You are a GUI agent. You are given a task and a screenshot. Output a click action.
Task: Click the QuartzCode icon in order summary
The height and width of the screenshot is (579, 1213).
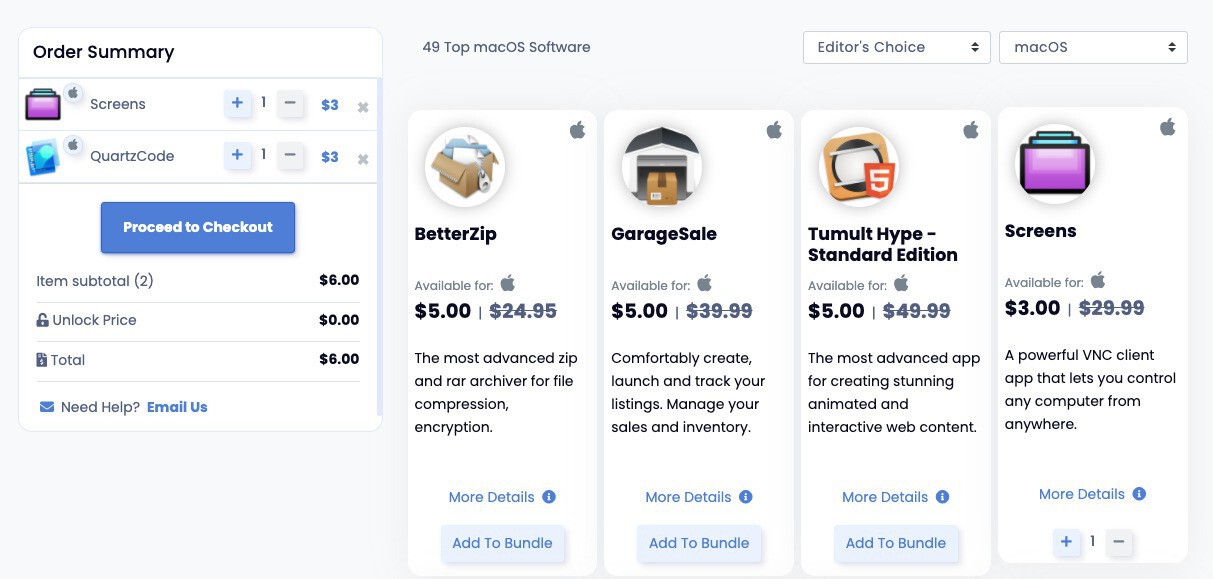pos(43,157)
